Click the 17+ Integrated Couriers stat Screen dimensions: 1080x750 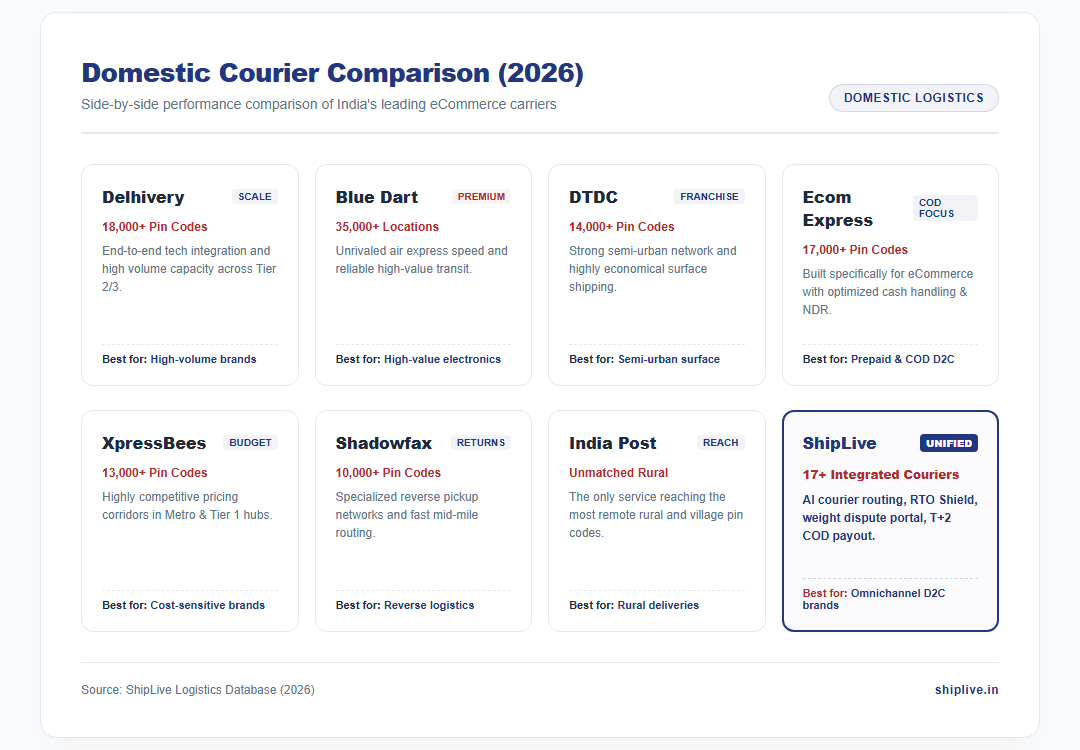tap(881, 475)
